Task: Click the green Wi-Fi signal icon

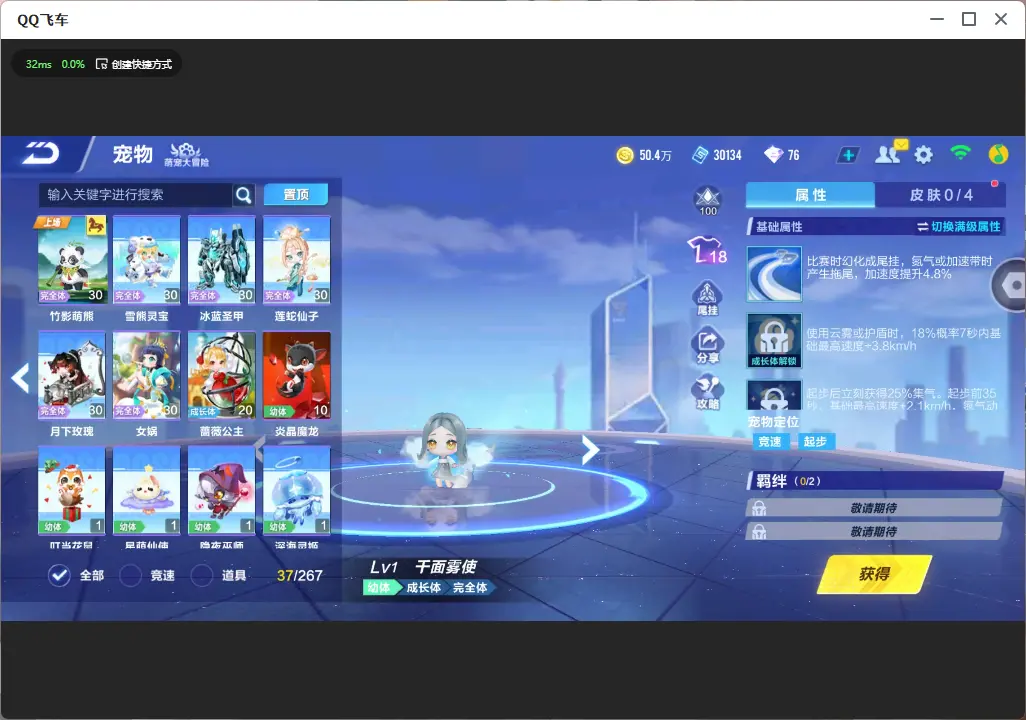Action: pyautogui.click(x=960, y=153)
